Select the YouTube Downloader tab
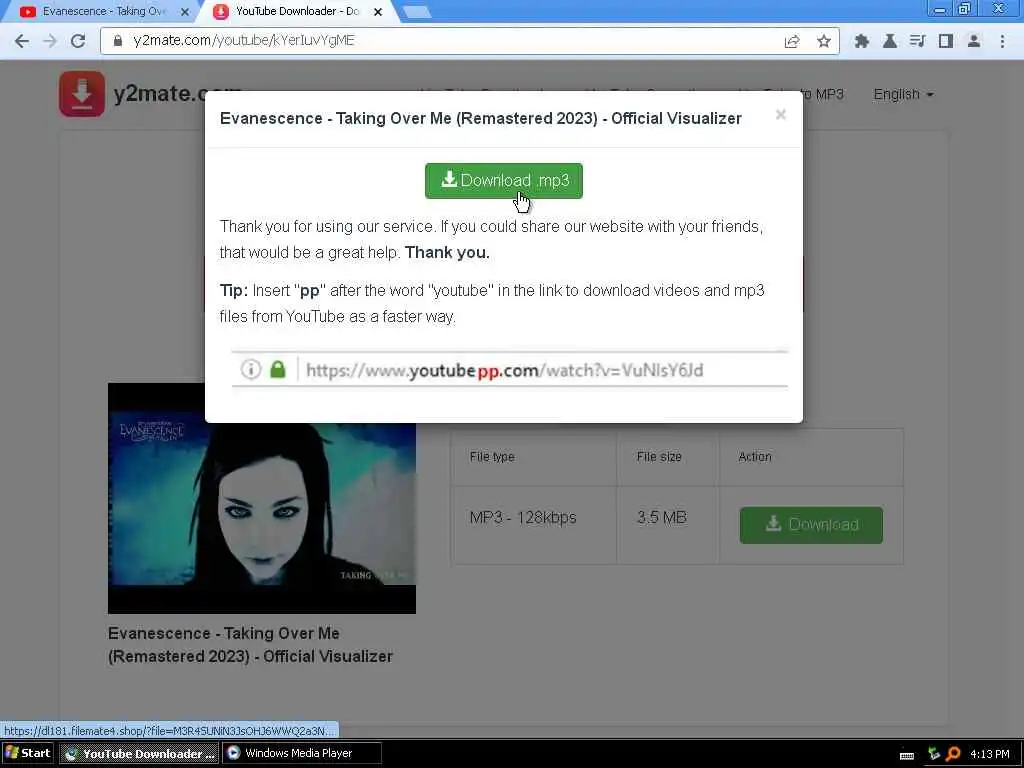Screen dimensions: 1024x768 point(297,11)
